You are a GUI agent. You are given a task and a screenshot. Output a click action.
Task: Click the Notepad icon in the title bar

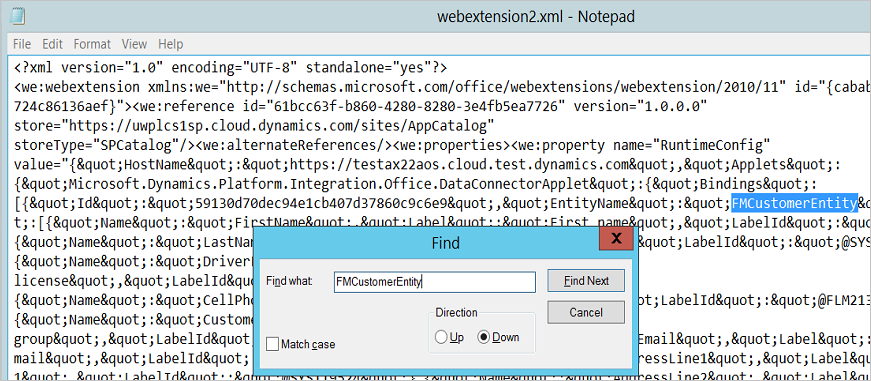pyautogui.click(x=18, y=16)
